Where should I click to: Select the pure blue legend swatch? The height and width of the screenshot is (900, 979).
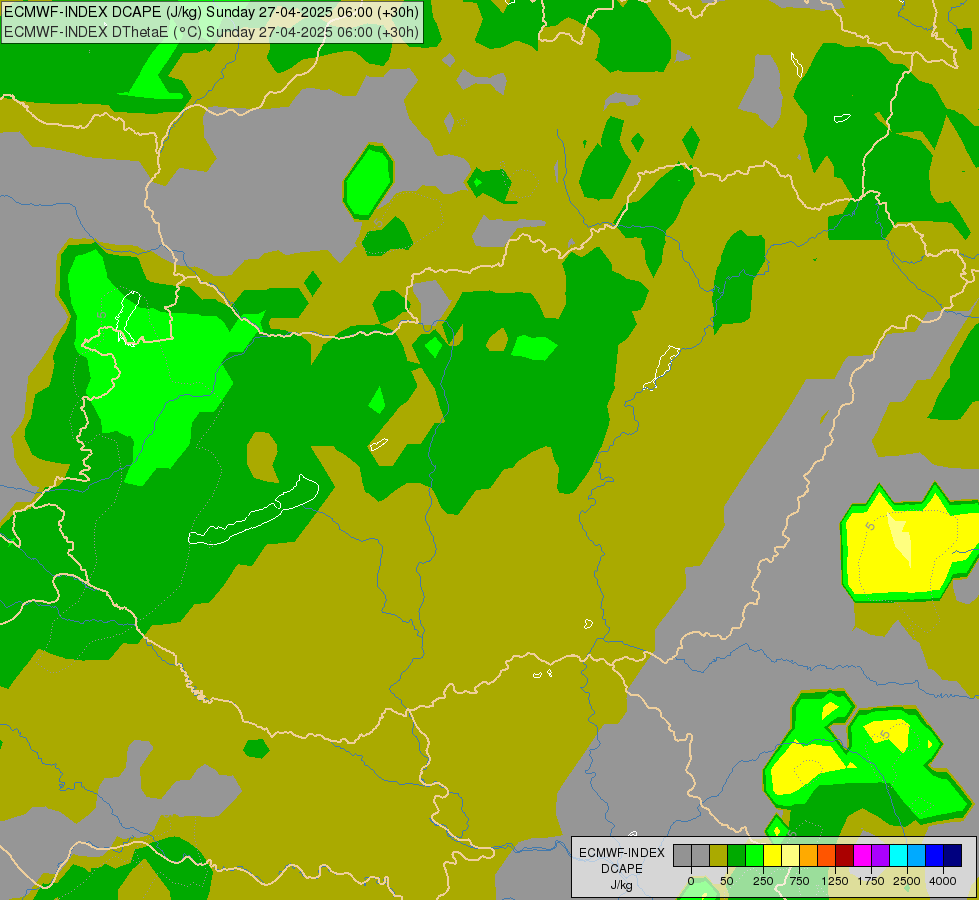click(935, 856)
